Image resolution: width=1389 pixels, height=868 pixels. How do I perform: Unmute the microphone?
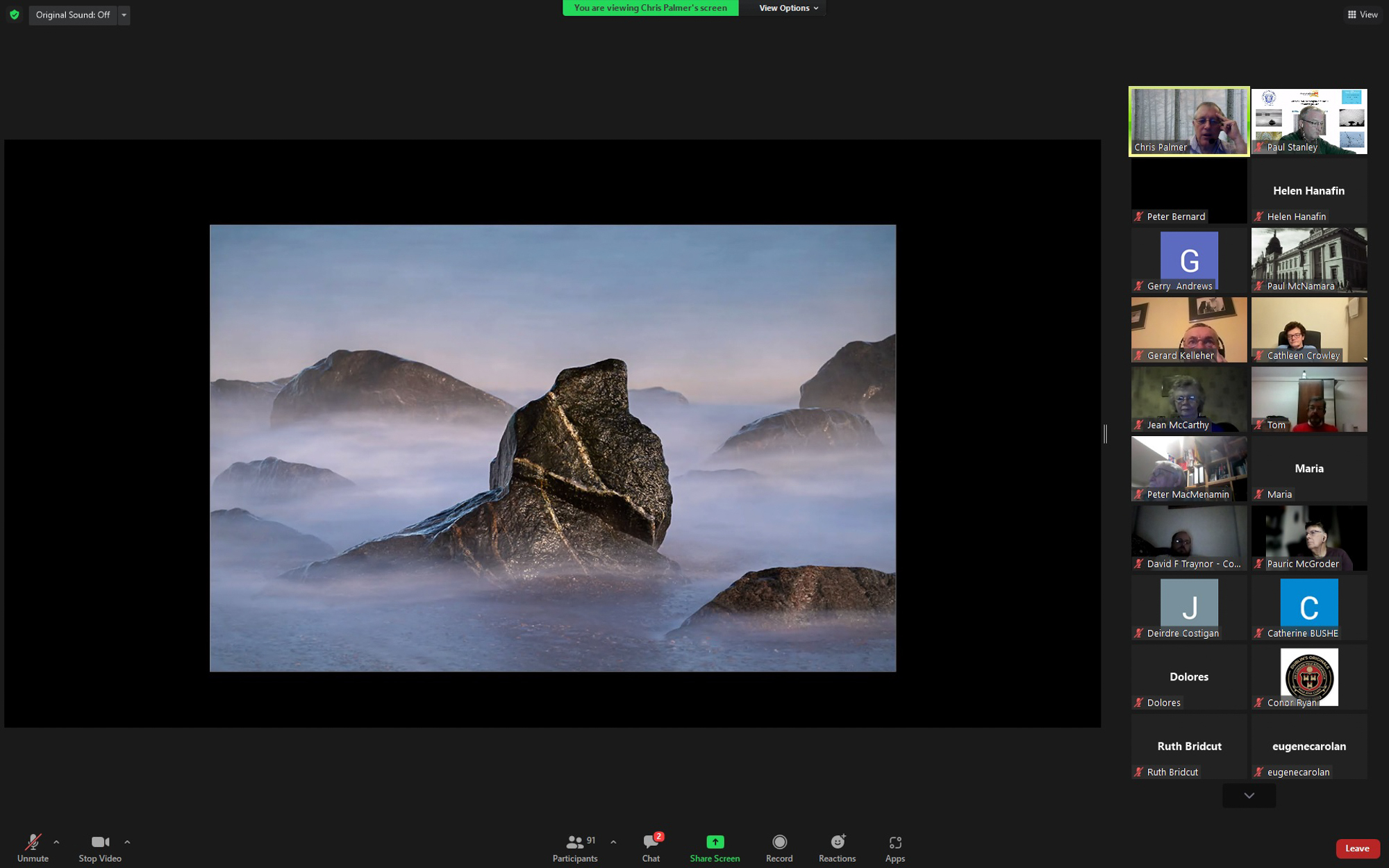[x=33, y=848]
